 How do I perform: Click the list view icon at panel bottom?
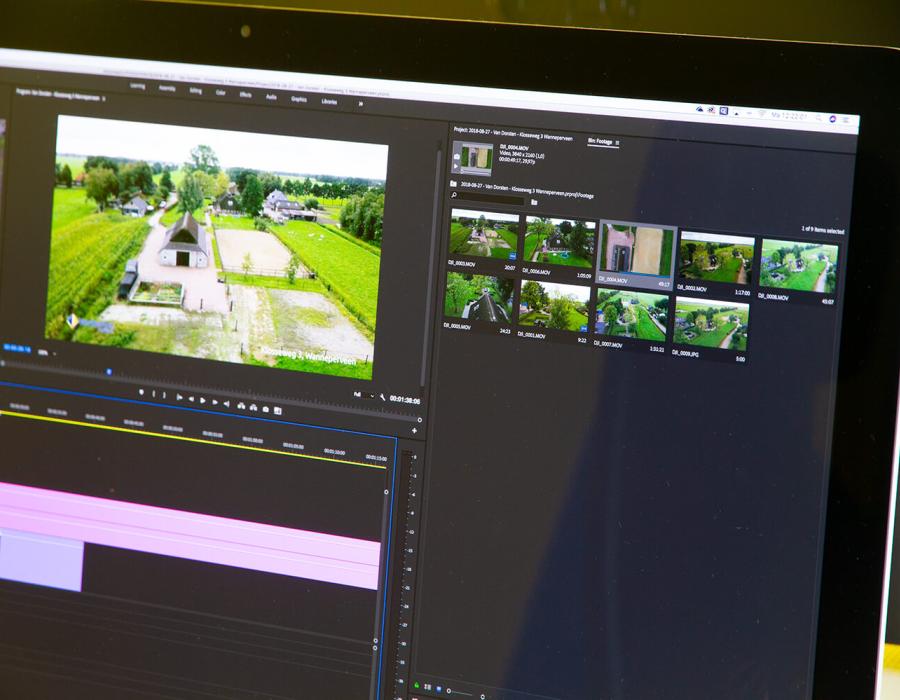tap(428, 687)
